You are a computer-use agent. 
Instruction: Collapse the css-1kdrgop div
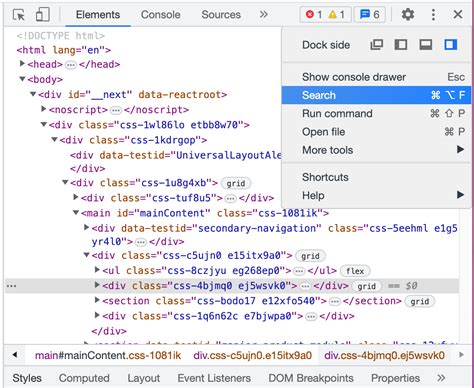coord(54,140)
